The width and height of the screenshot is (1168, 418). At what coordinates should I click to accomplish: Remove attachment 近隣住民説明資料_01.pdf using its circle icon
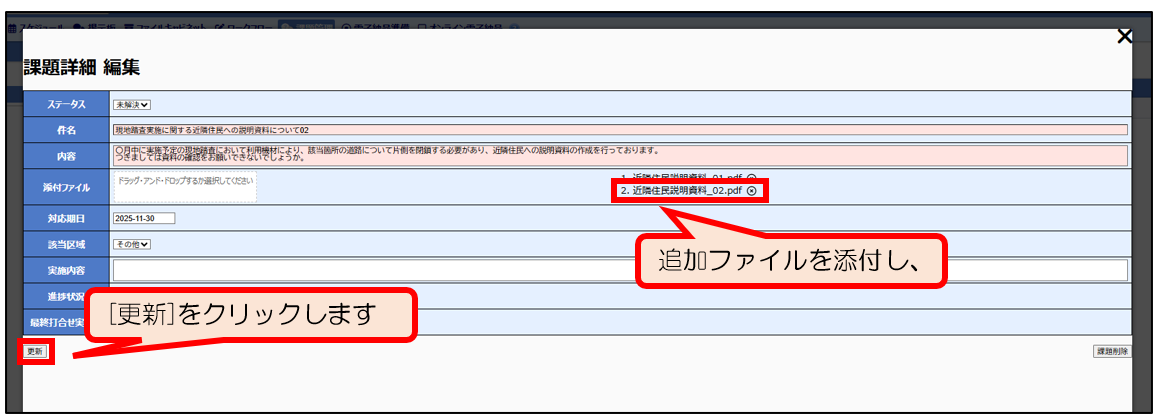pyautogui.click(x=751, y=177)
